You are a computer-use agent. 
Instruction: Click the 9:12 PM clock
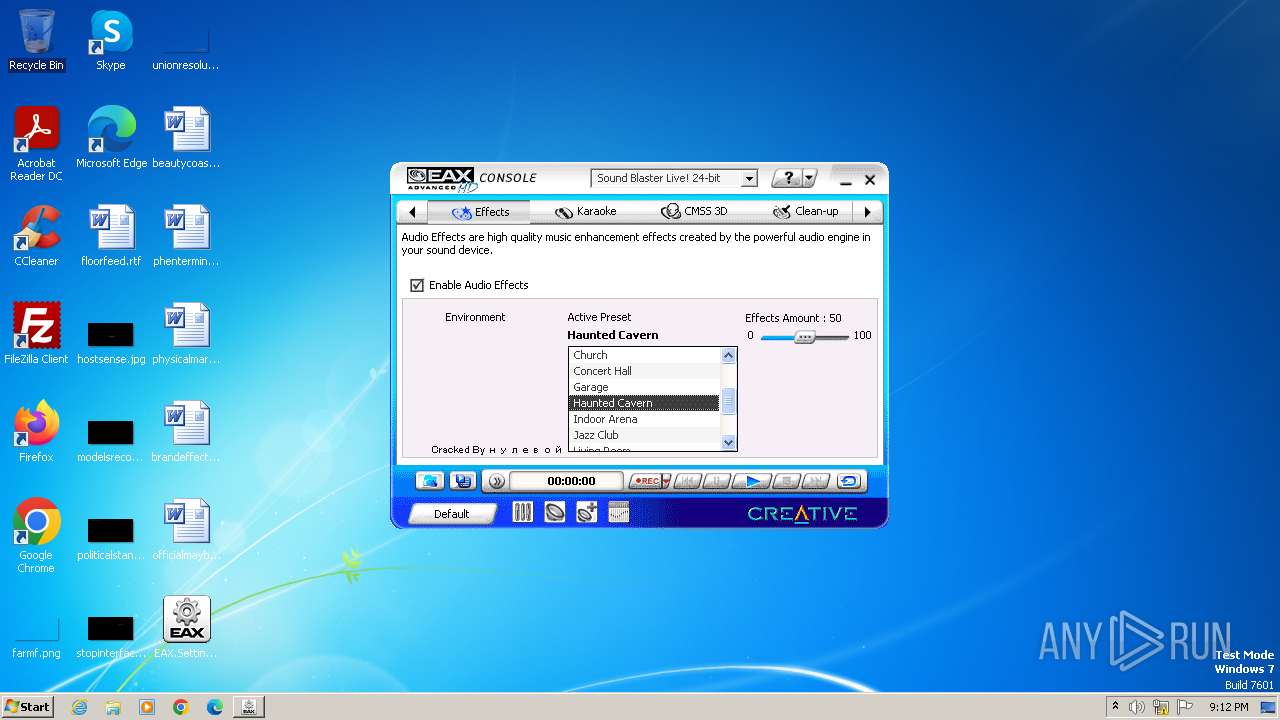pyautogui.click(x=1229, y=707)
